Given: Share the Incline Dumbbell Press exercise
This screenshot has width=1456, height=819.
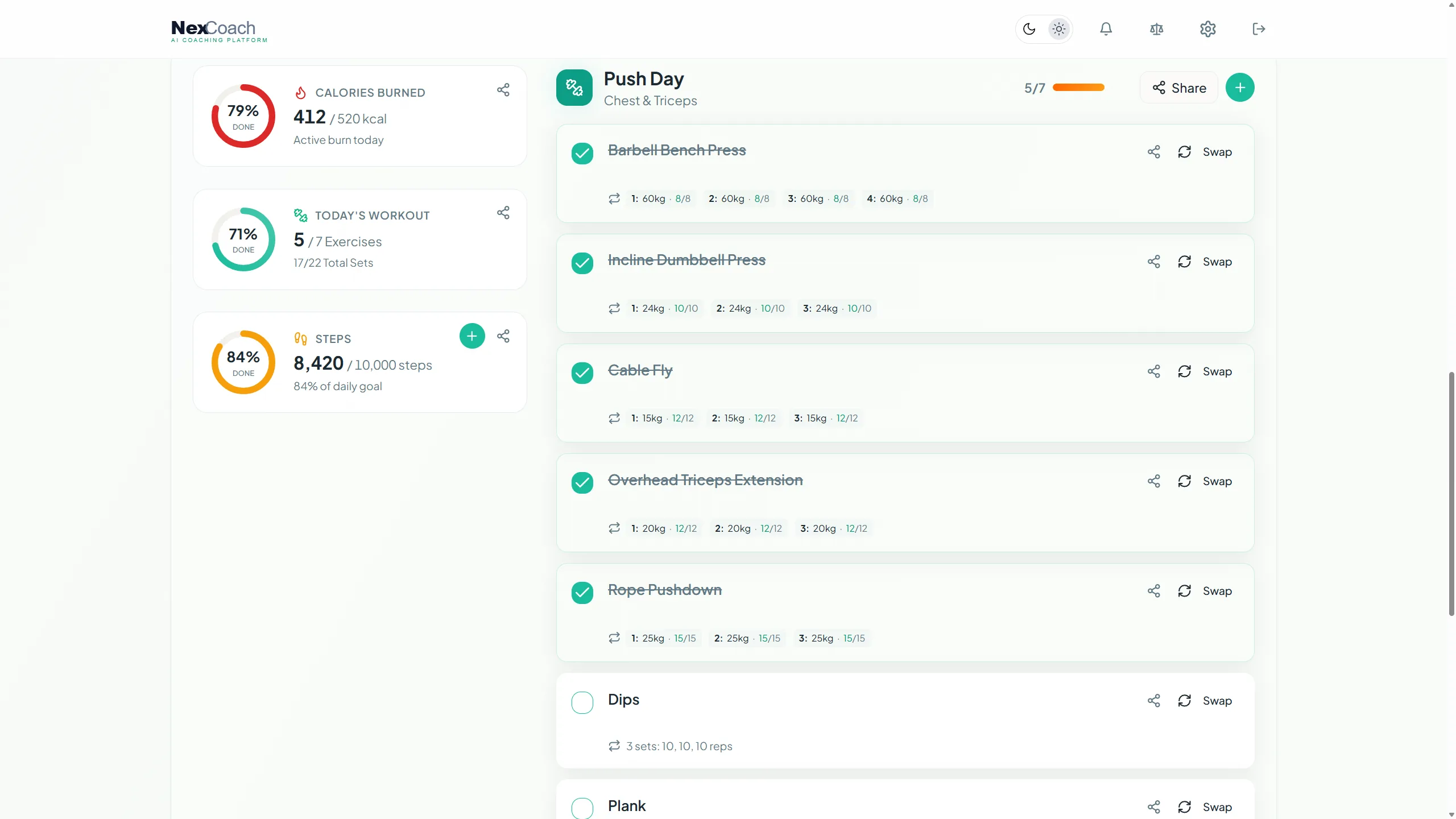Looking at the screenshot, I should tap(1154, 262).
